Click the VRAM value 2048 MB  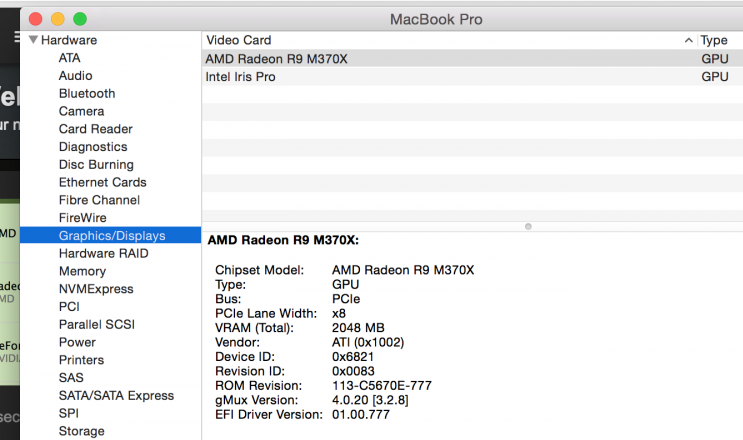click(x=358, y=328)
